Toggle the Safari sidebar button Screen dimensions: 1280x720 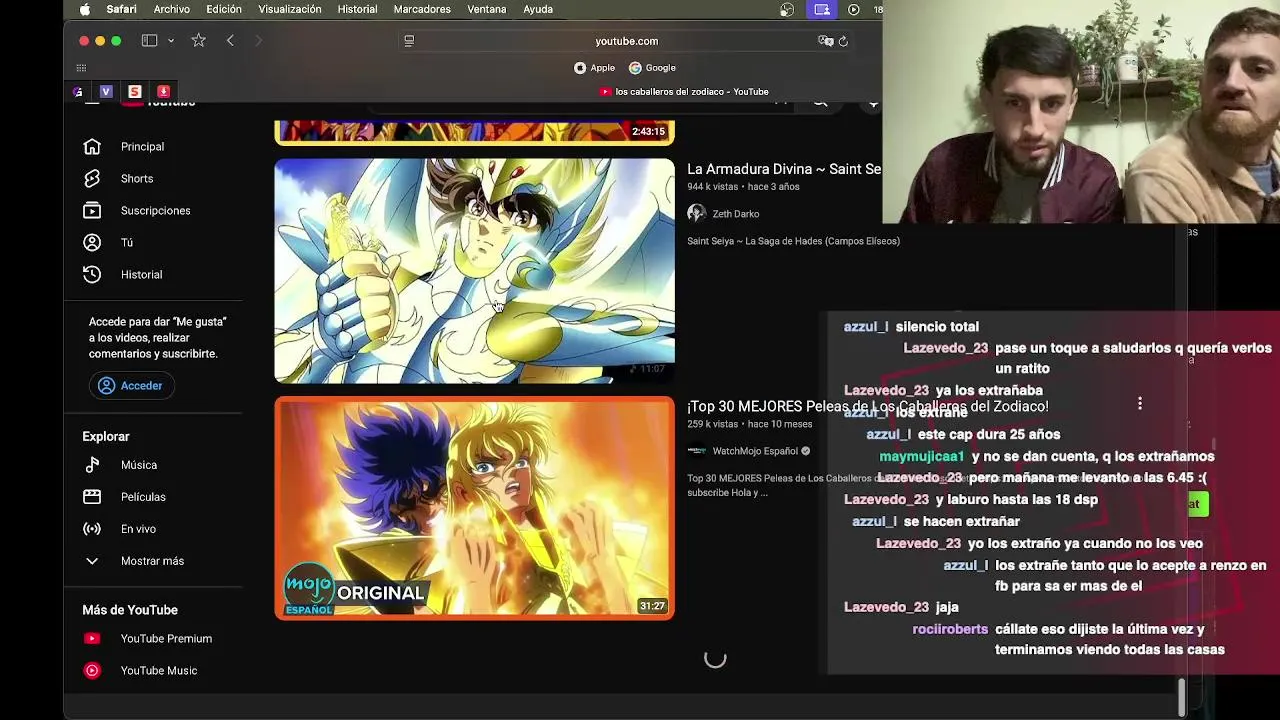(149, 41)
